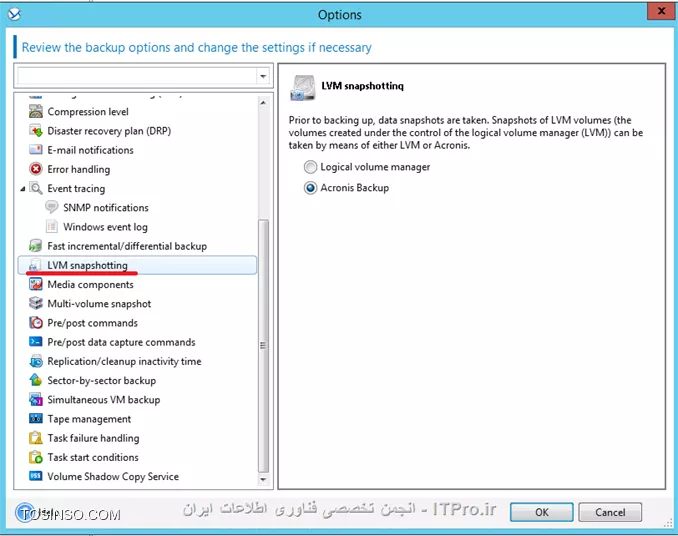
Task: Click the LVM snapshotting list icon
Action: click(x=35, y=265)
